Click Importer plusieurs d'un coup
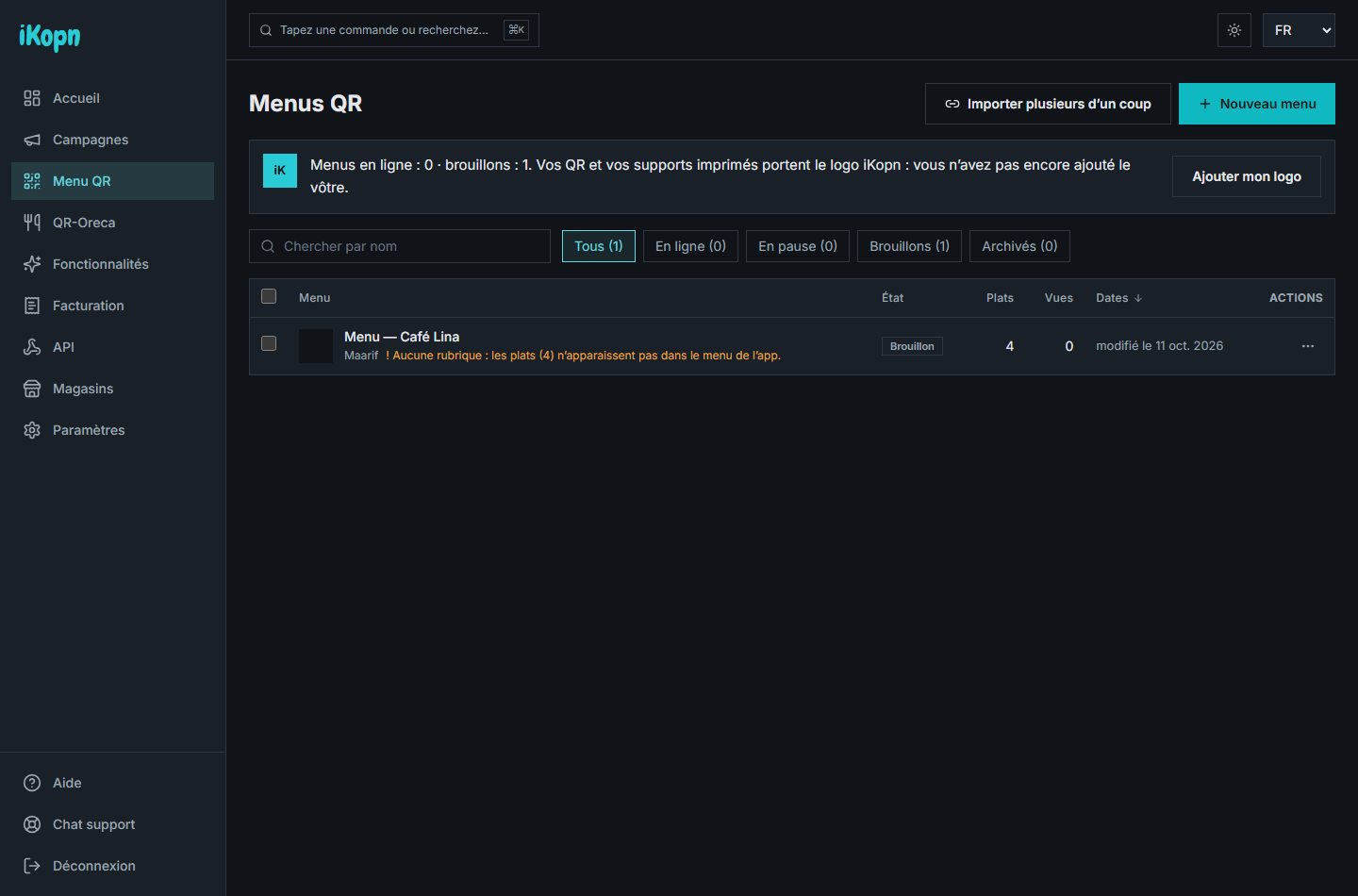Viewport: 1358px width, 896px height. coord(1048,104)
